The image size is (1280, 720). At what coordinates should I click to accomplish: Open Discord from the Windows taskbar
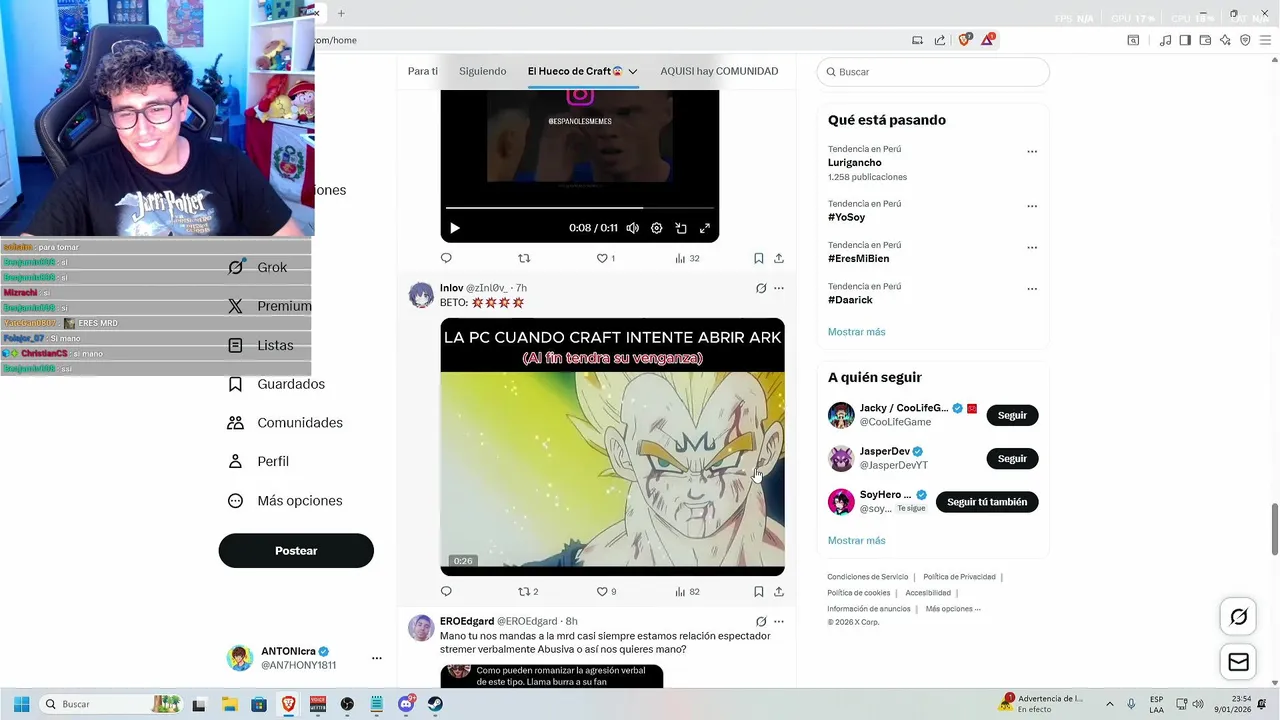[x=406, y=704]
